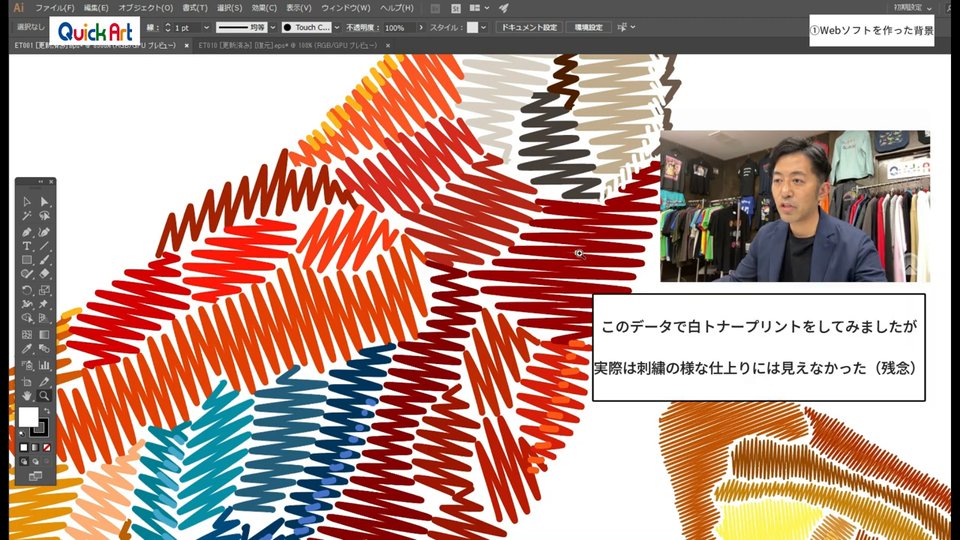Select the Selection tool arrow
Image resolution: width=960 pixels, height=540 pixels.
click(x=27, y=201)
